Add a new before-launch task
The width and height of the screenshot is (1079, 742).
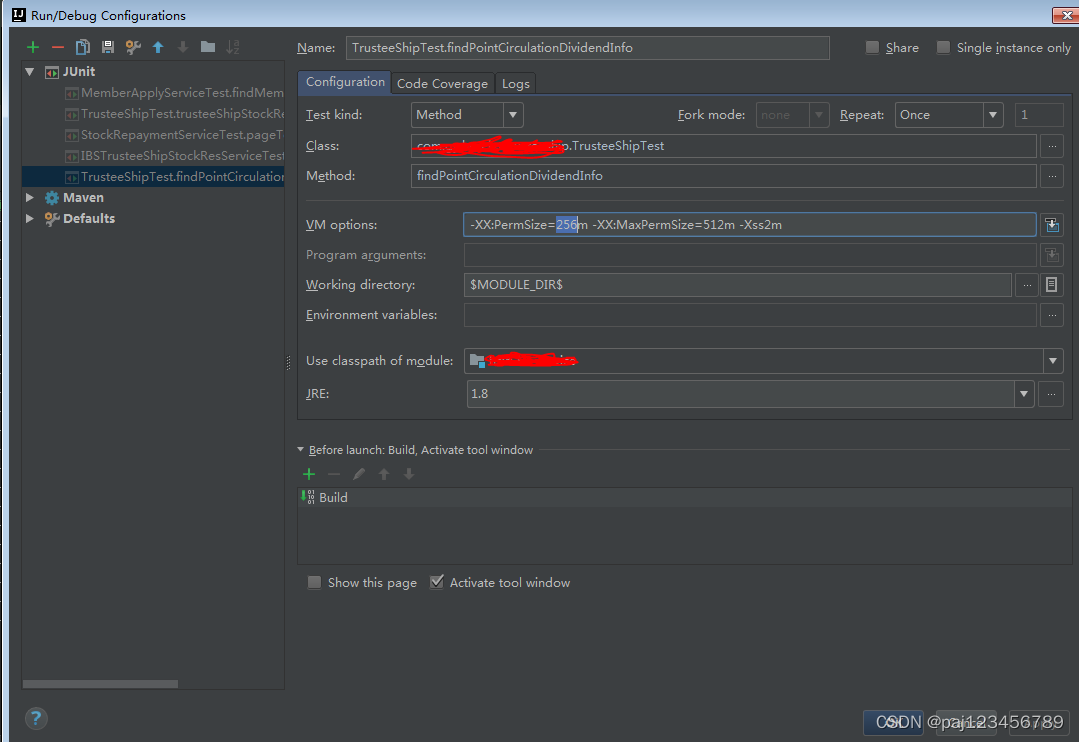point(309,473)
